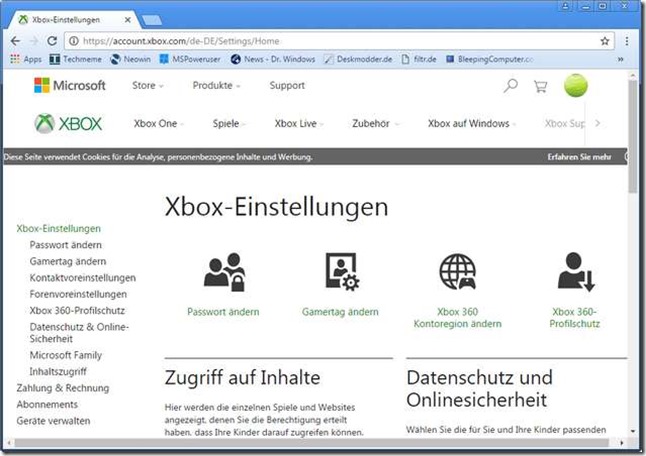
Task: Bookmark this page with the star icon
Action: tap(604, 41)
